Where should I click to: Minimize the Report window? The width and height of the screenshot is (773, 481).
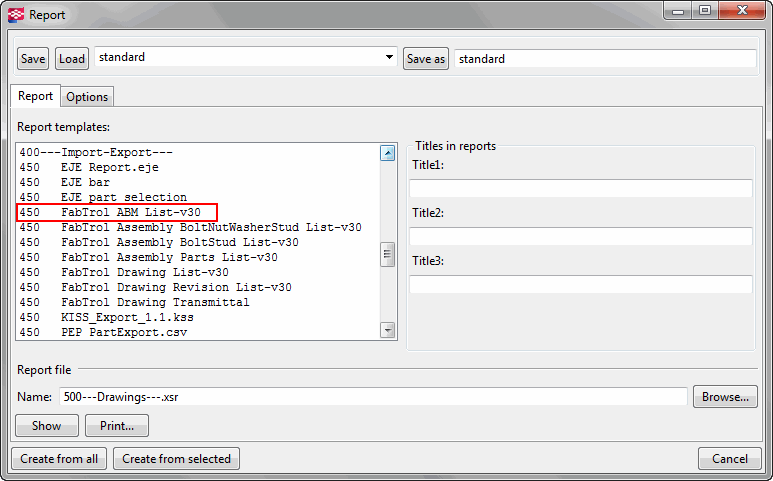click(678, 11)
